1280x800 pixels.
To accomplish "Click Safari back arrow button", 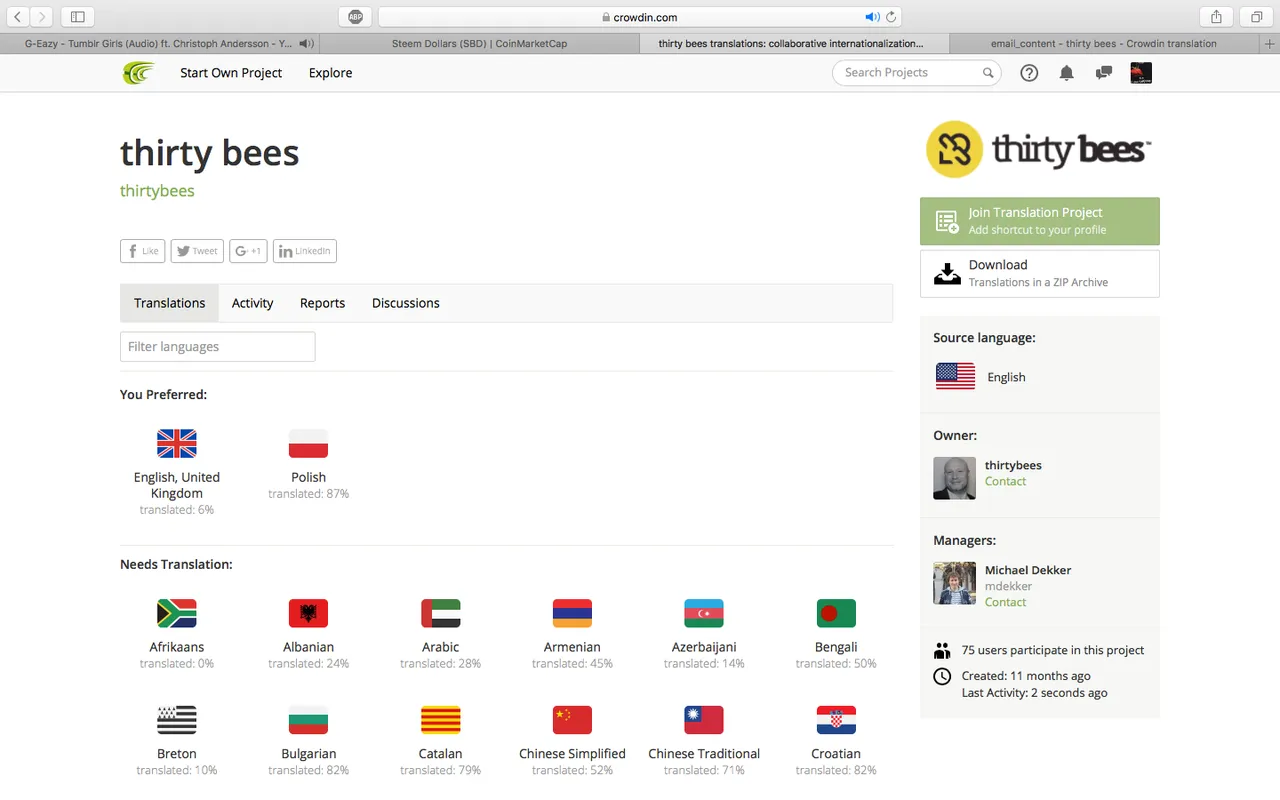I will [x=18, y=17].
